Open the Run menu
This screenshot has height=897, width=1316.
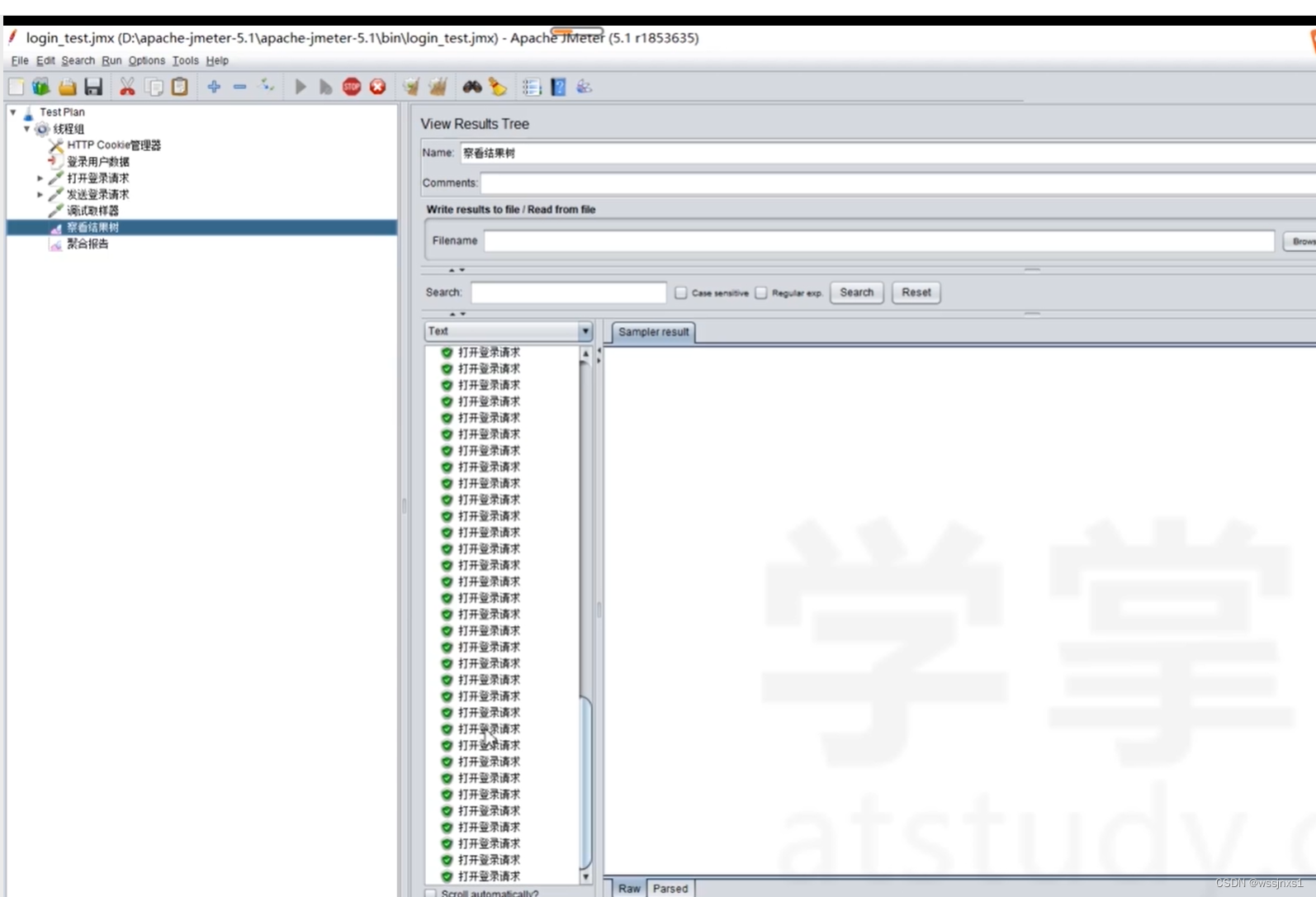pyautogui.click(x=111, y=60)
